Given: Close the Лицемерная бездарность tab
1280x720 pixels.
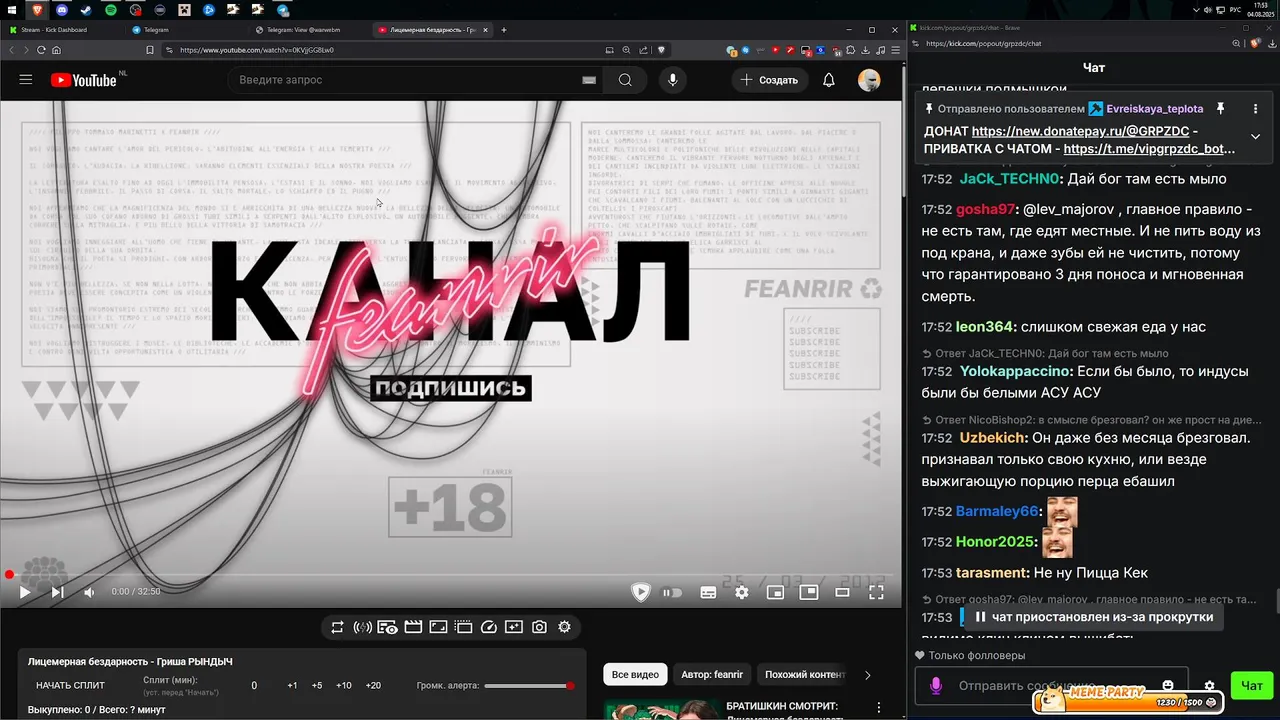Looking at the screenshot, I should [x=485, y=30].
